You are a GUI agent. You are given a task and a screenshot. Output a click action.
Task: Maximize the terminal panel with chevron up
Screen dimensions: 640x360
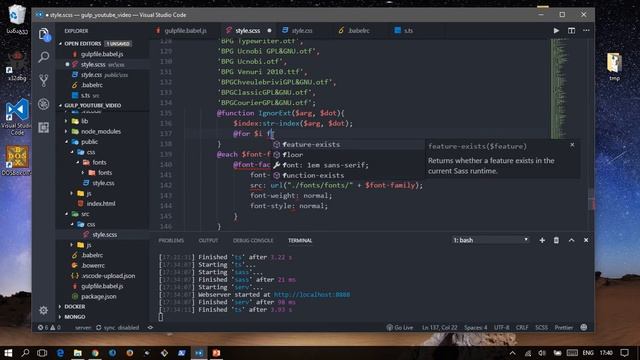click(571, 240)
